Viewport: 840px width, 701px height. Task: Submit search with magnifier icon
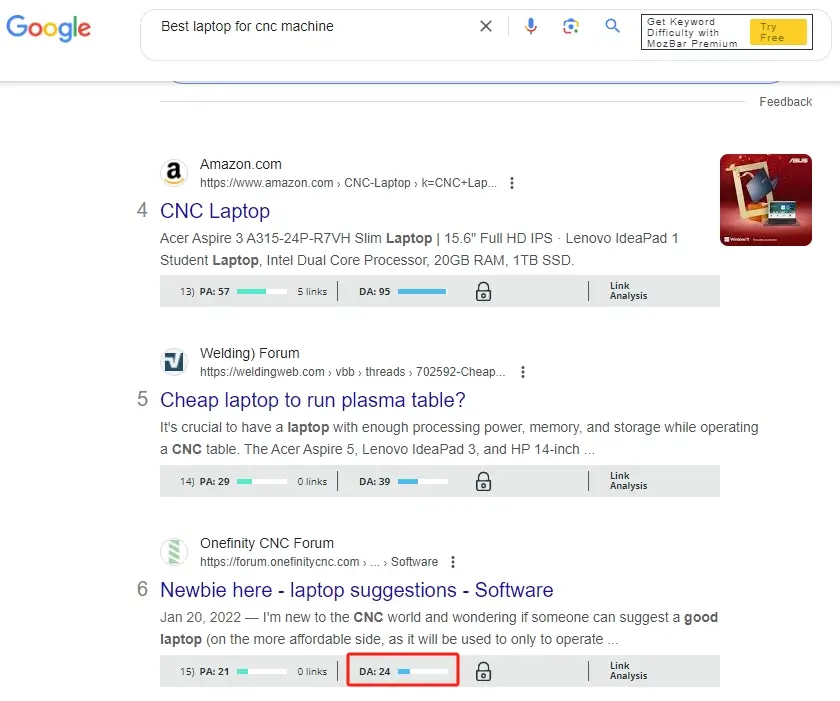[612, 26]
